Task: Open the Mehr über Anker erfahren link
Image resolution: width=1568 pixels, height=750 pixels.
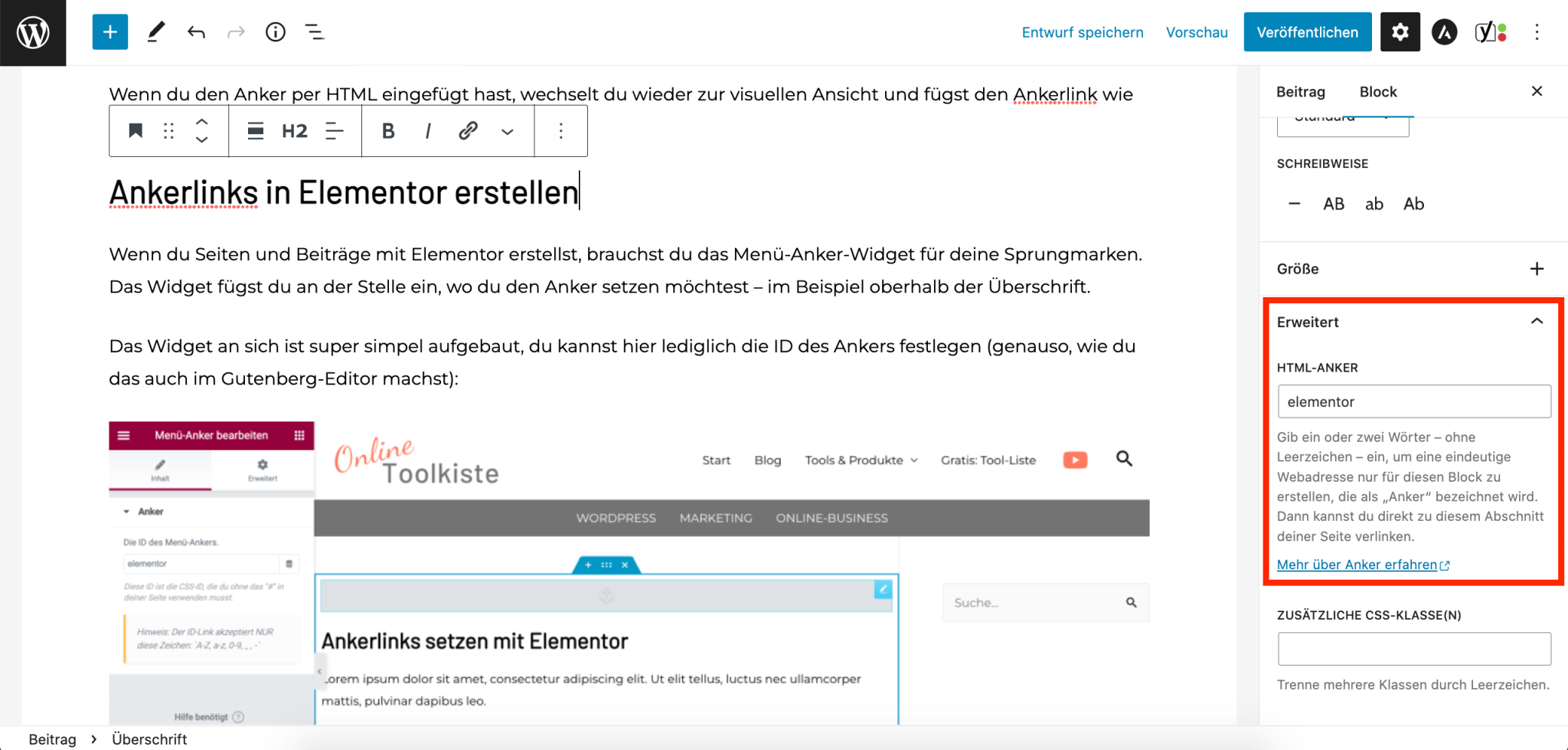Action: [x=1357, y=565]
